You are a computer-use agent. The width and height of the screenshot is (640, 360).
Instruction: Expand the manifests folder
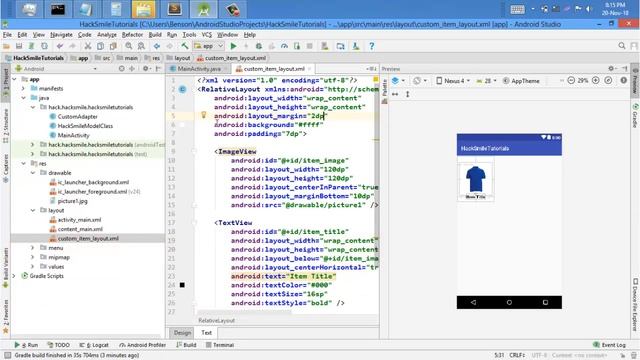23,89
